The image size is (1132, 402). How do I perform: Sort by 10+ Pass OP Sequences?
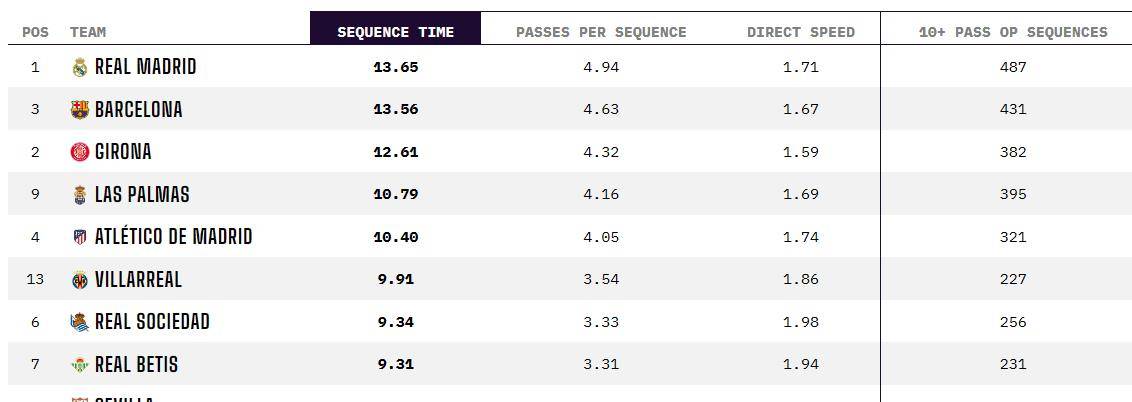1013,32
